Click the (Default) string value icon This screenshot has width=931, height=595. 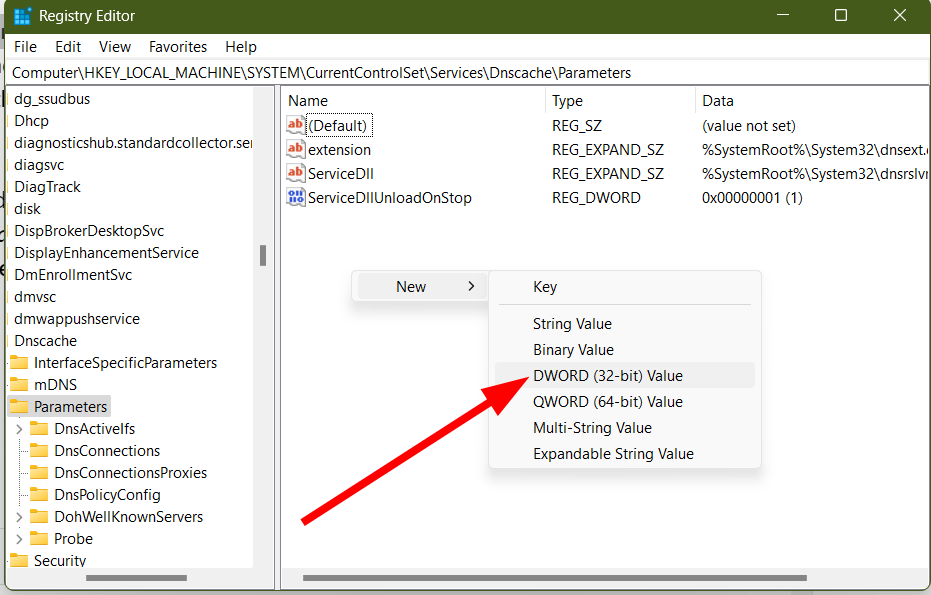click(x=295, y=125)
